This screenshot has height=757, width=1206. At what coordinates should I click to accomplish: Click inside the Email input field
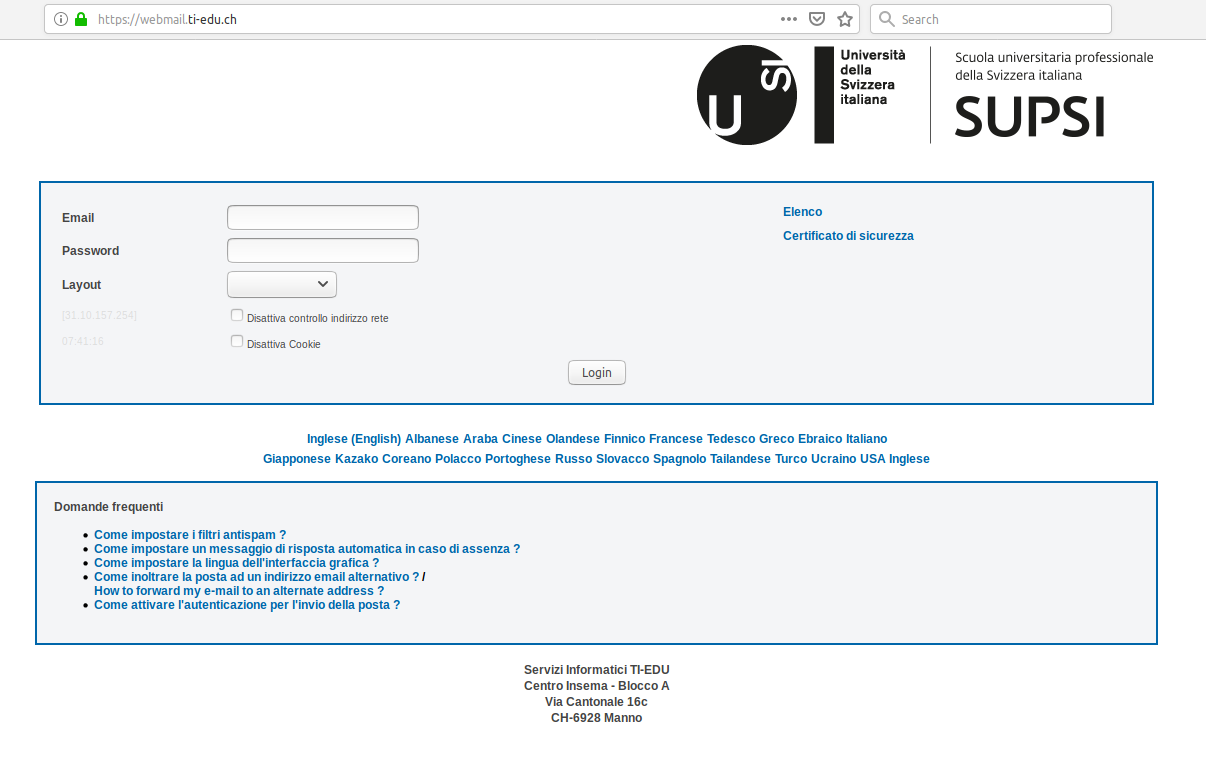[322, 217]
